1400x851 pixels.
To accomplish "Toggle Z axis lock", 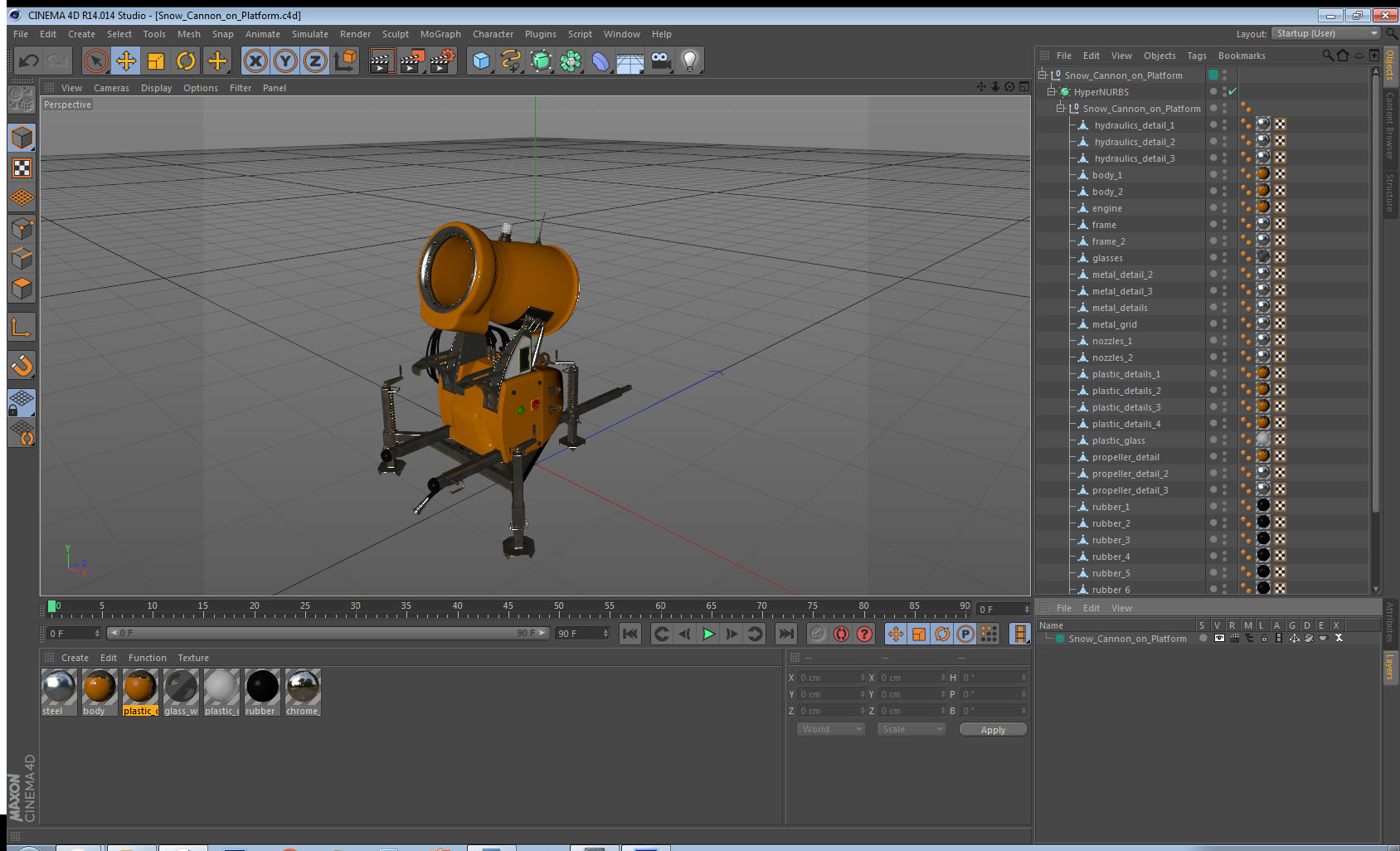I will click(315, 61).
